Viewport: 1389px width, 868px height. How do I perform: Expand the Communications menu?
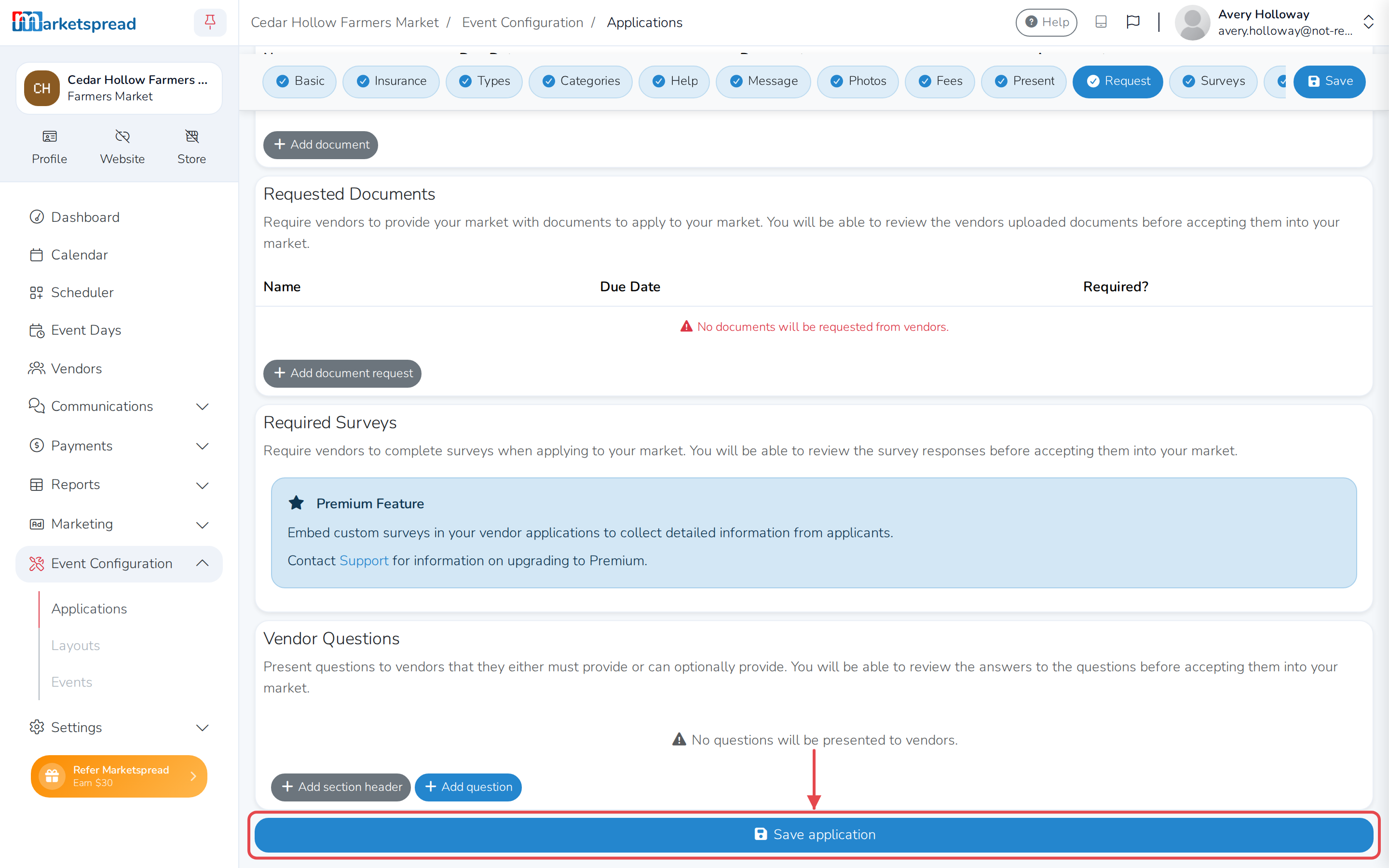pyautogui.click(x=119, y=407)
